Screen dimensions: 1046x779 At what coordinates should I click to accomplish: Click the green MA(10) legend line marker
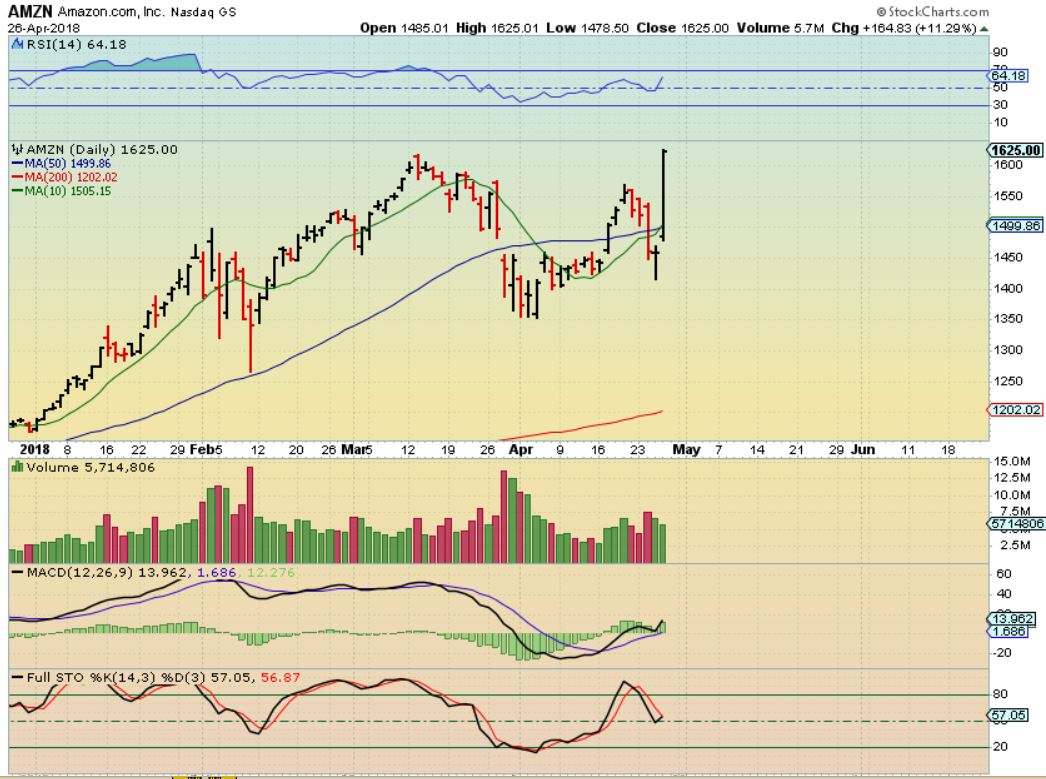[x=17, y=191]
